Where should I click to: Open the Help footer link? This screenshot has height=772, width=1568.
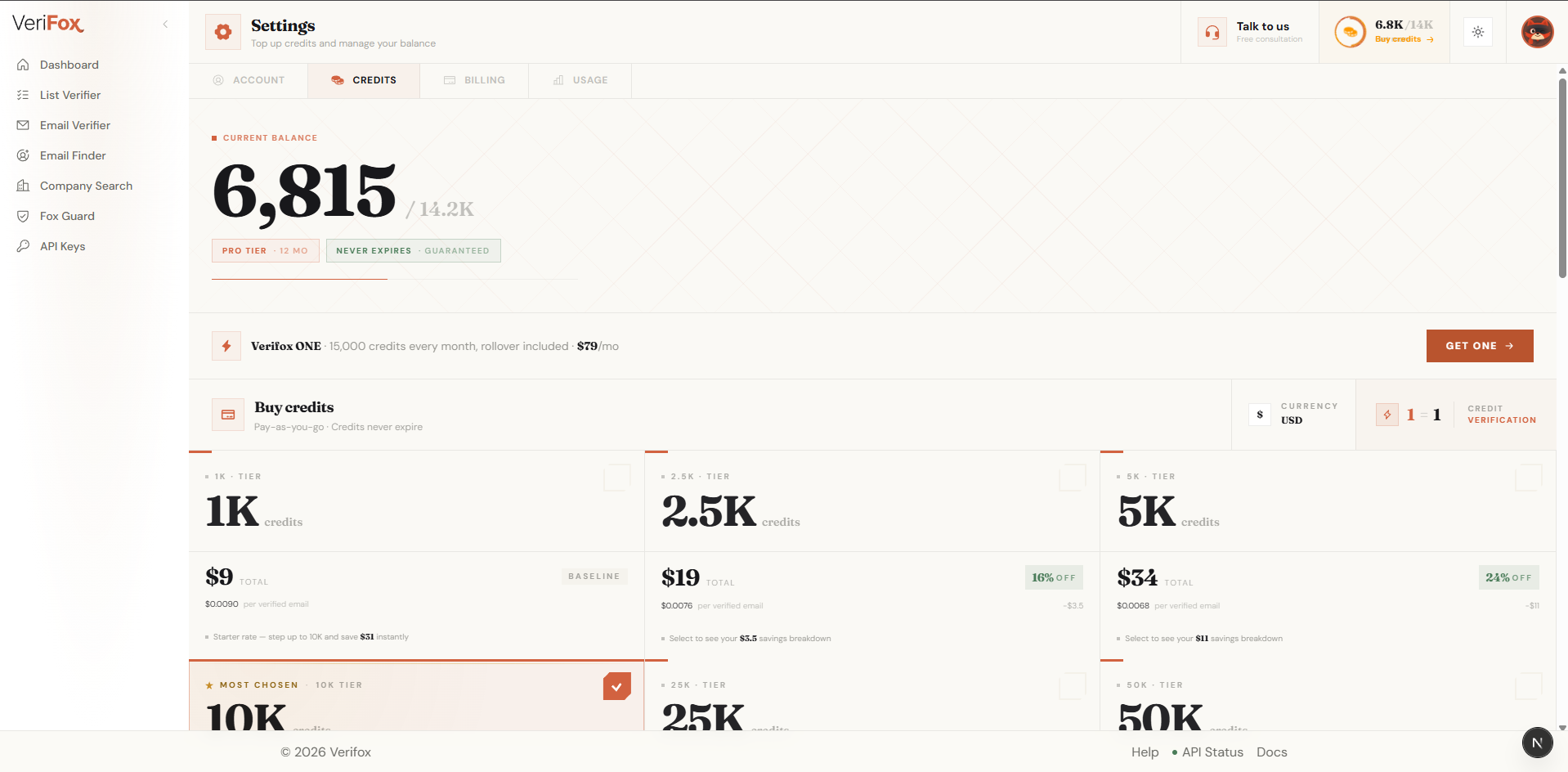(x=1145, y=752)
